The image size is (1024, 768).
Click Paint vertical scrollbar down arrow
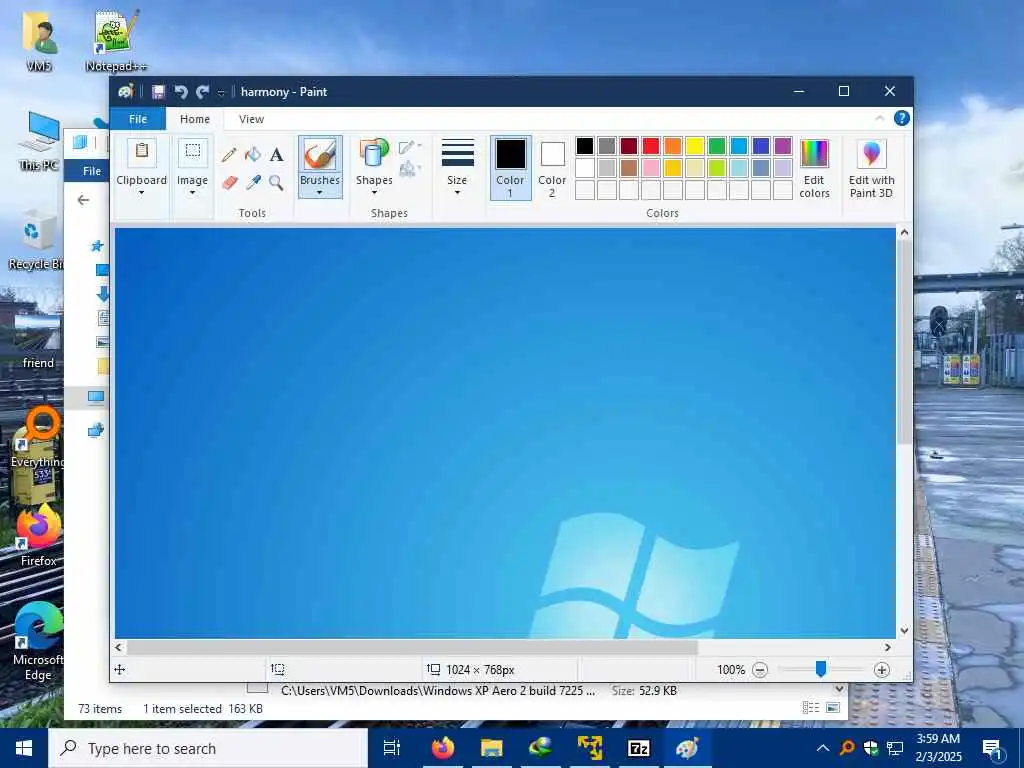point(904,631)
